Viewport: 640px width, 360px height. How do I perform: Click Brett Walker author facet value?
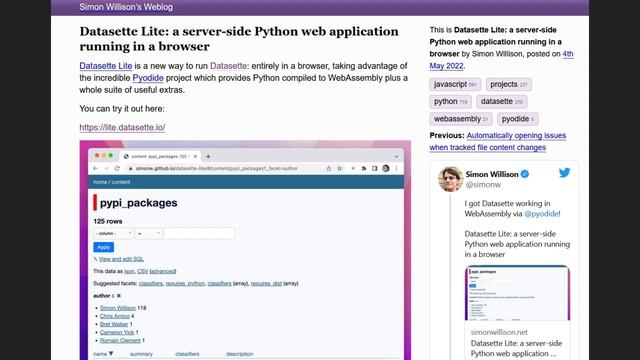[114, 324]
